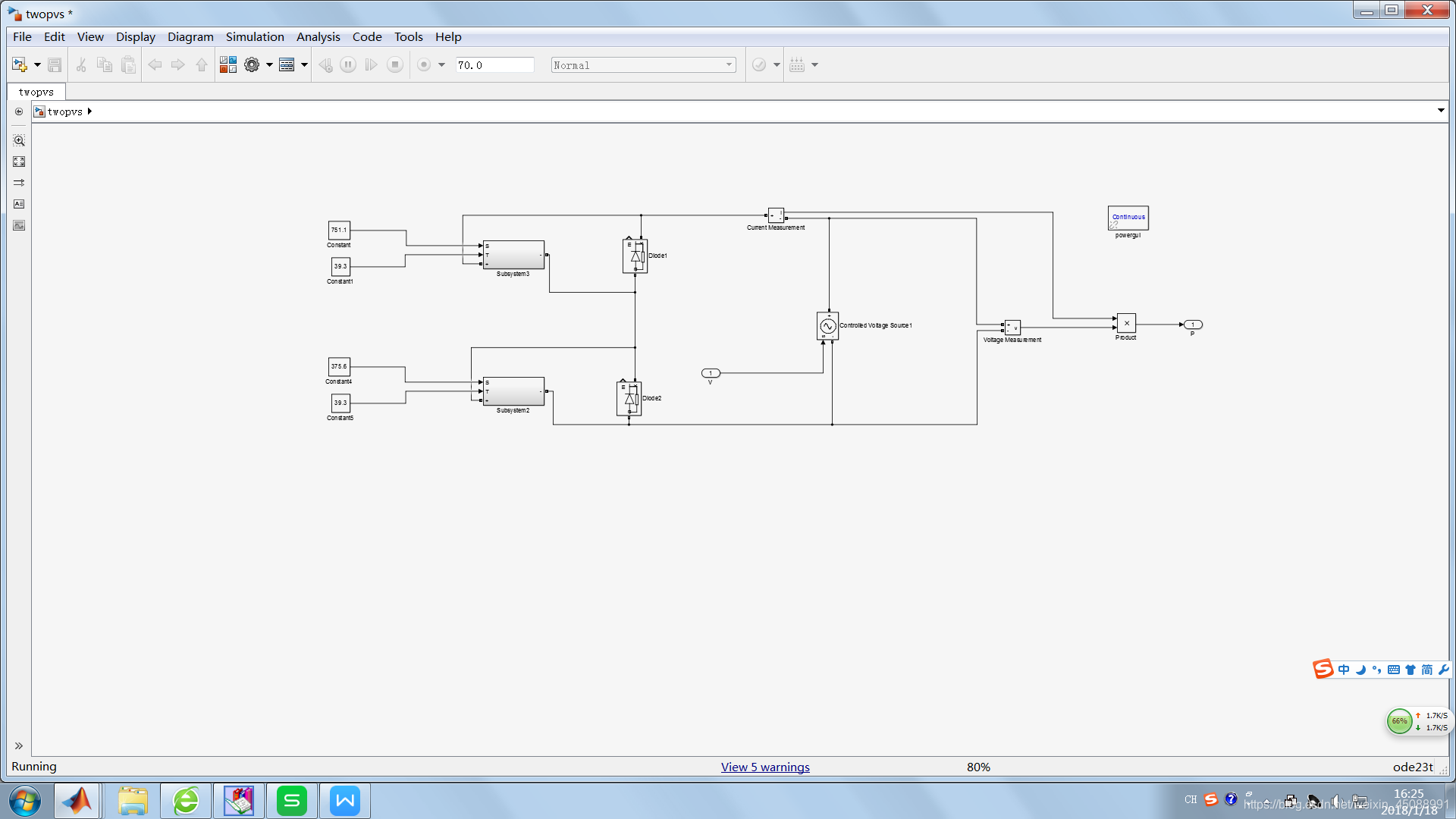Click the Simulation menu

[253, 36]
